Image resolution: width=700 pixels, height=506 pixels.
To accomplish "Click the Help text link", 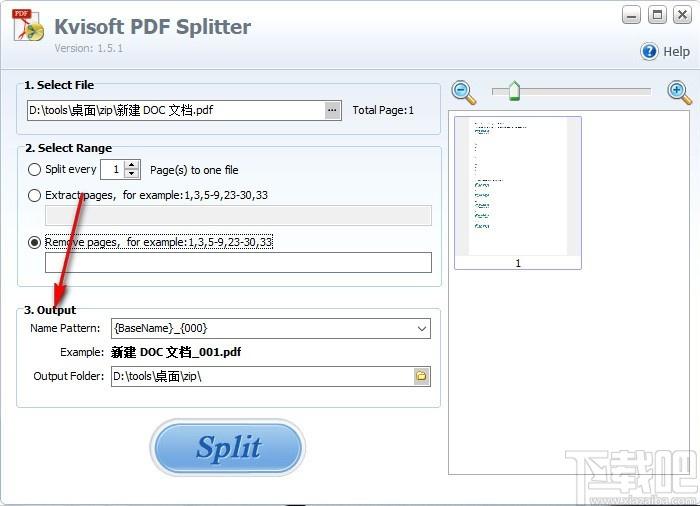I will (x=676, y=52).
